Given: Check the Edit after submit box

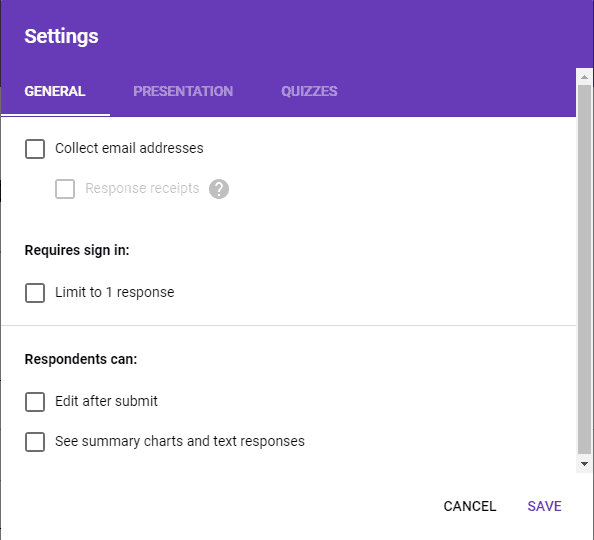Looking at the screenshot, I should 35,402.
